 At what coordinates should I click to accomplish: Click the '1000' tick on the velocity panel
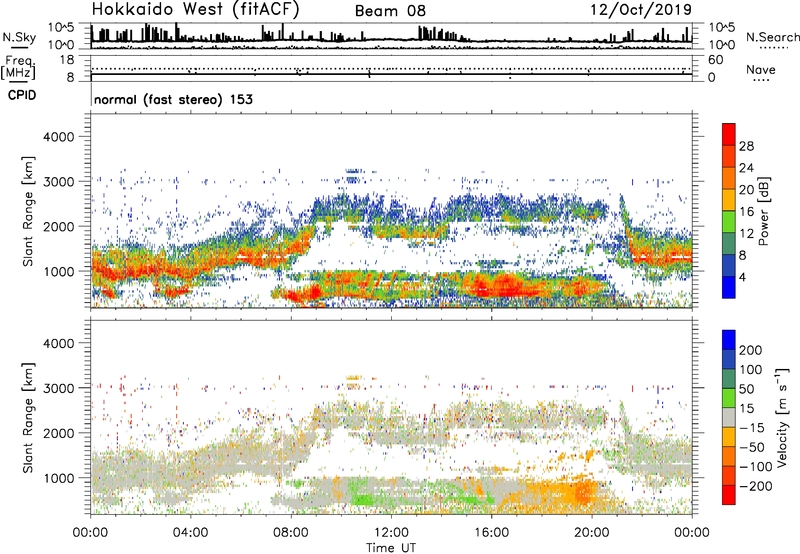58,478
